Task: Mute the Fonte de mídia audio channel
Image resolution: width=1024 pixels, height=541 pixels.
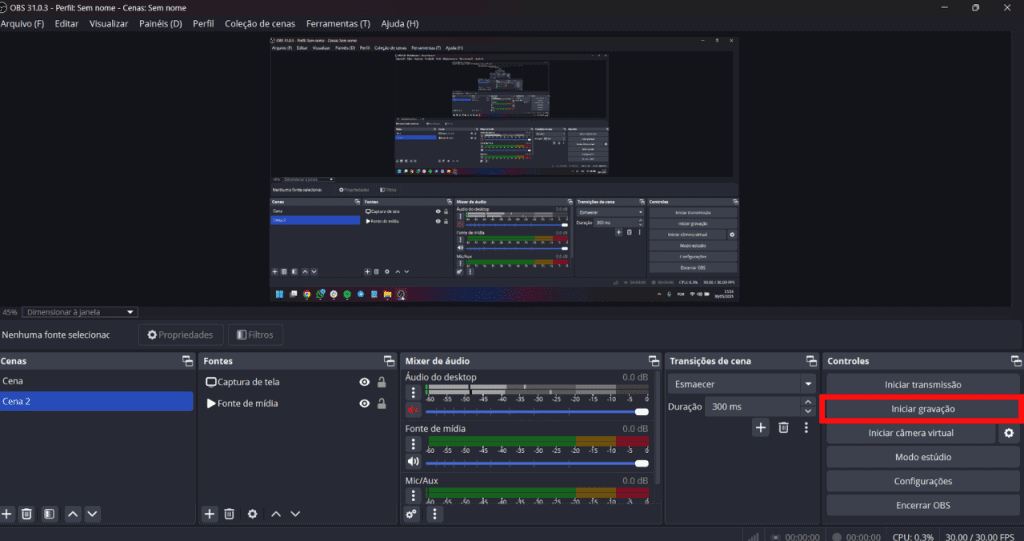Action: coord(413,462)
